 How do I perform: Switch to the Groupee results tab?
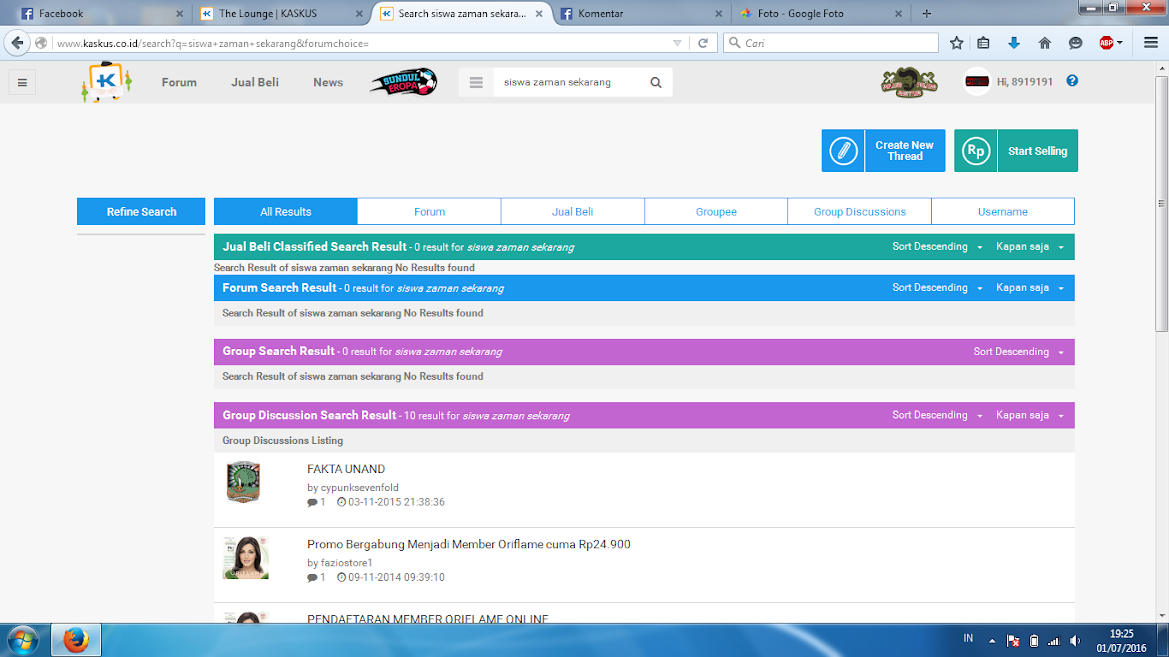point(716,212)
